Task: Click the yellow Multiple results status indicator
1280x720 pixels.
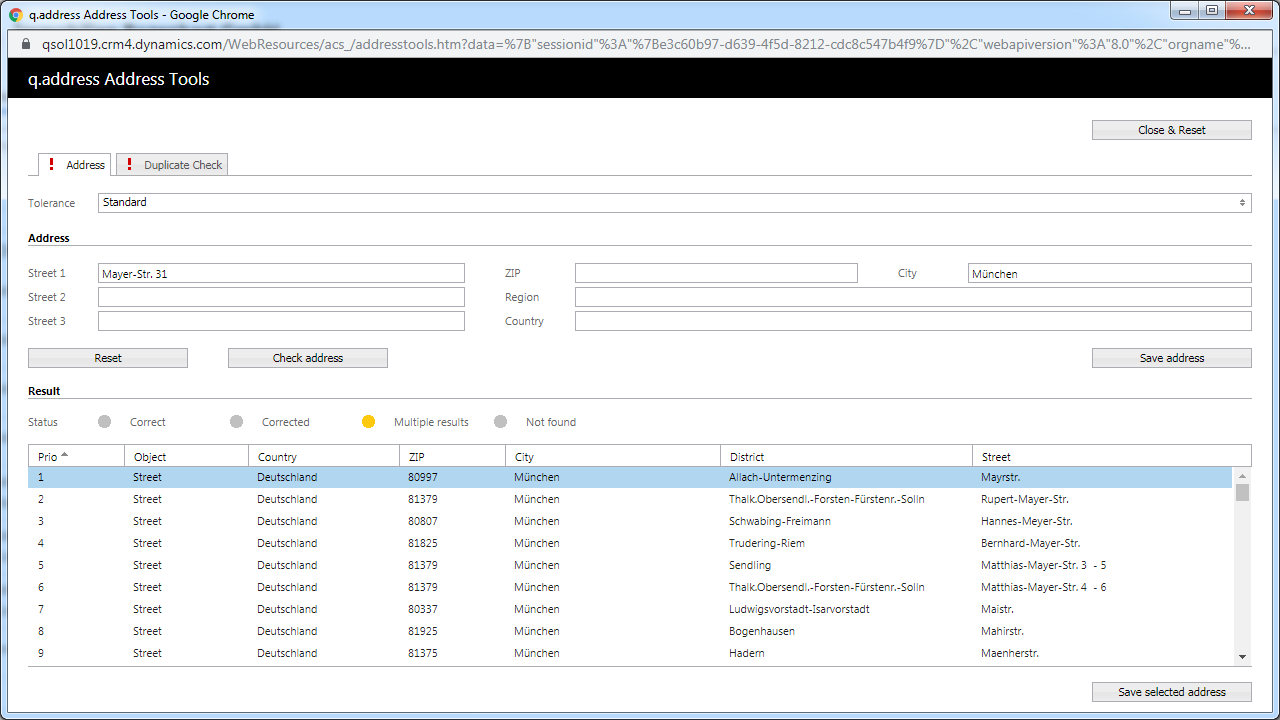Action: click(x=368, y=422)
